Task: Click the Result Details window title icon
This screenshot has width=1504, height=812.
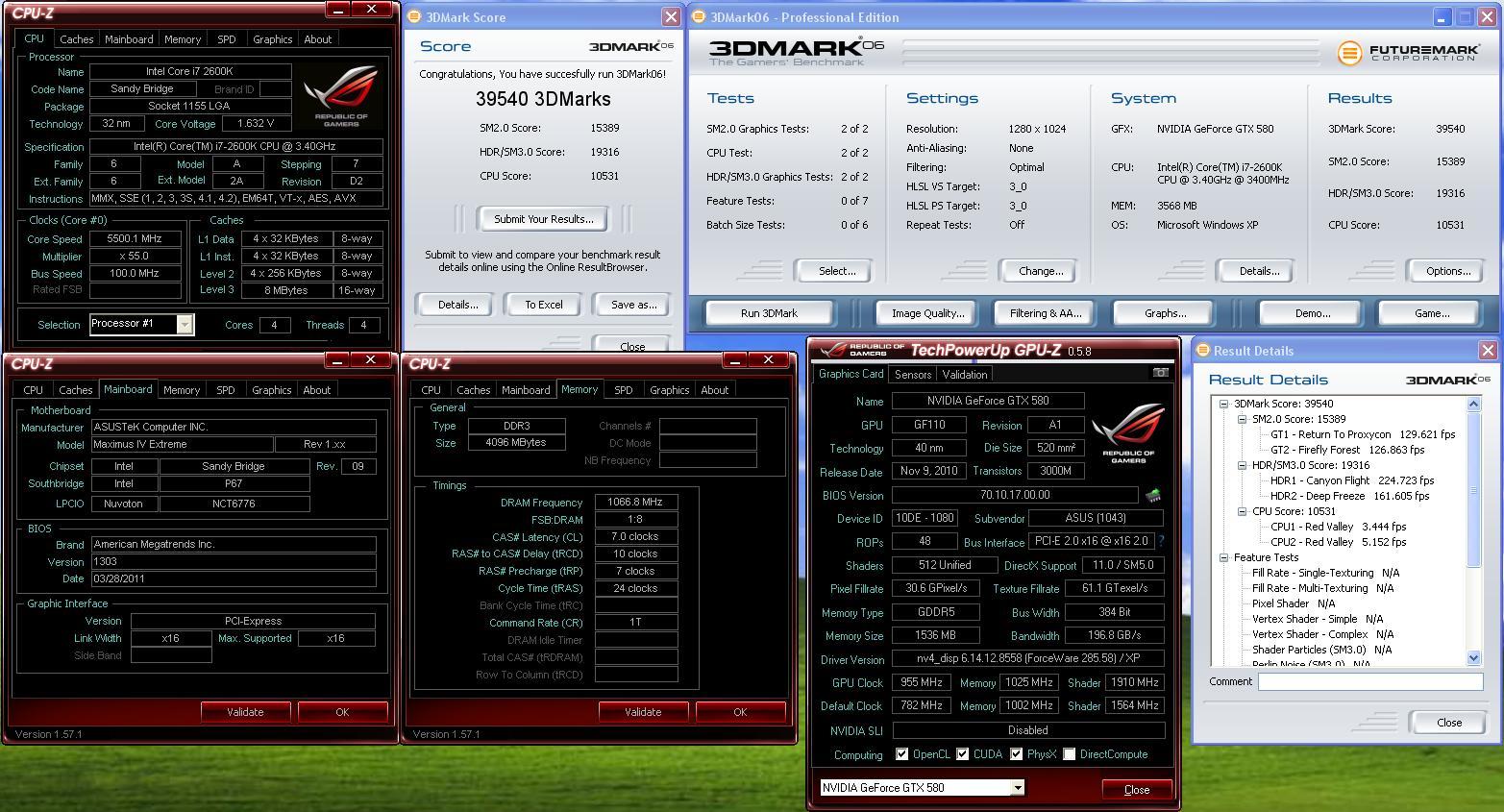Action: [1202, 351]
